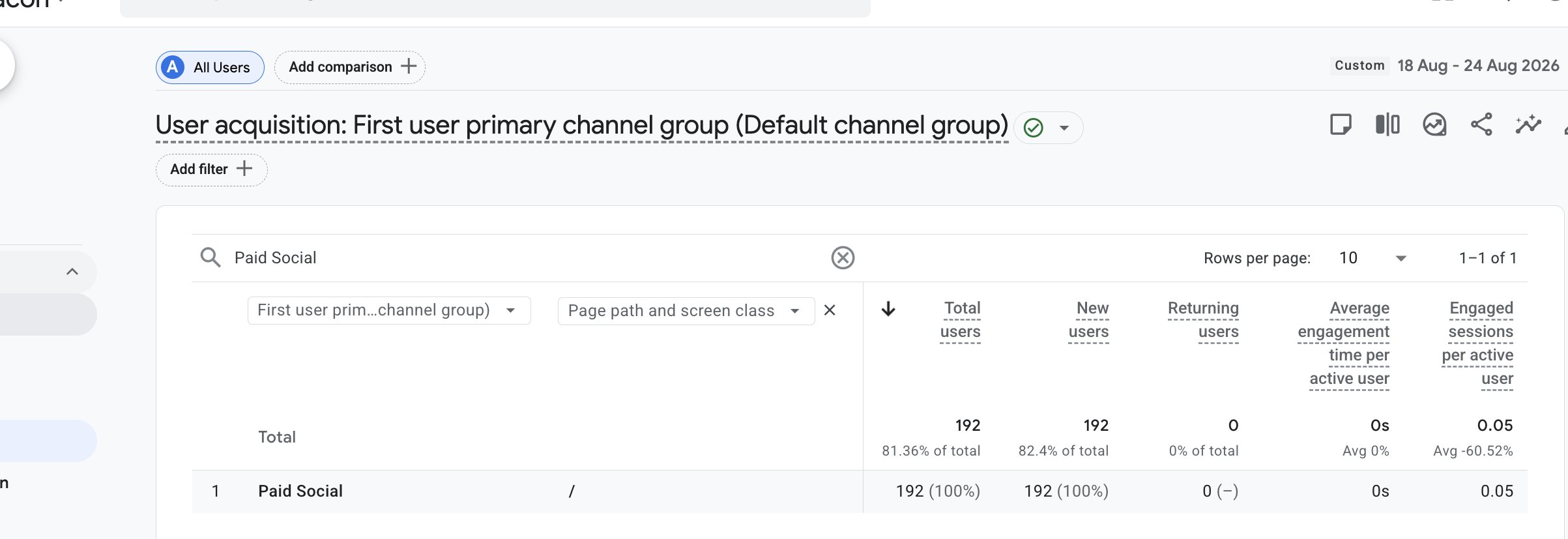Click the Total row label

point(277,437)
